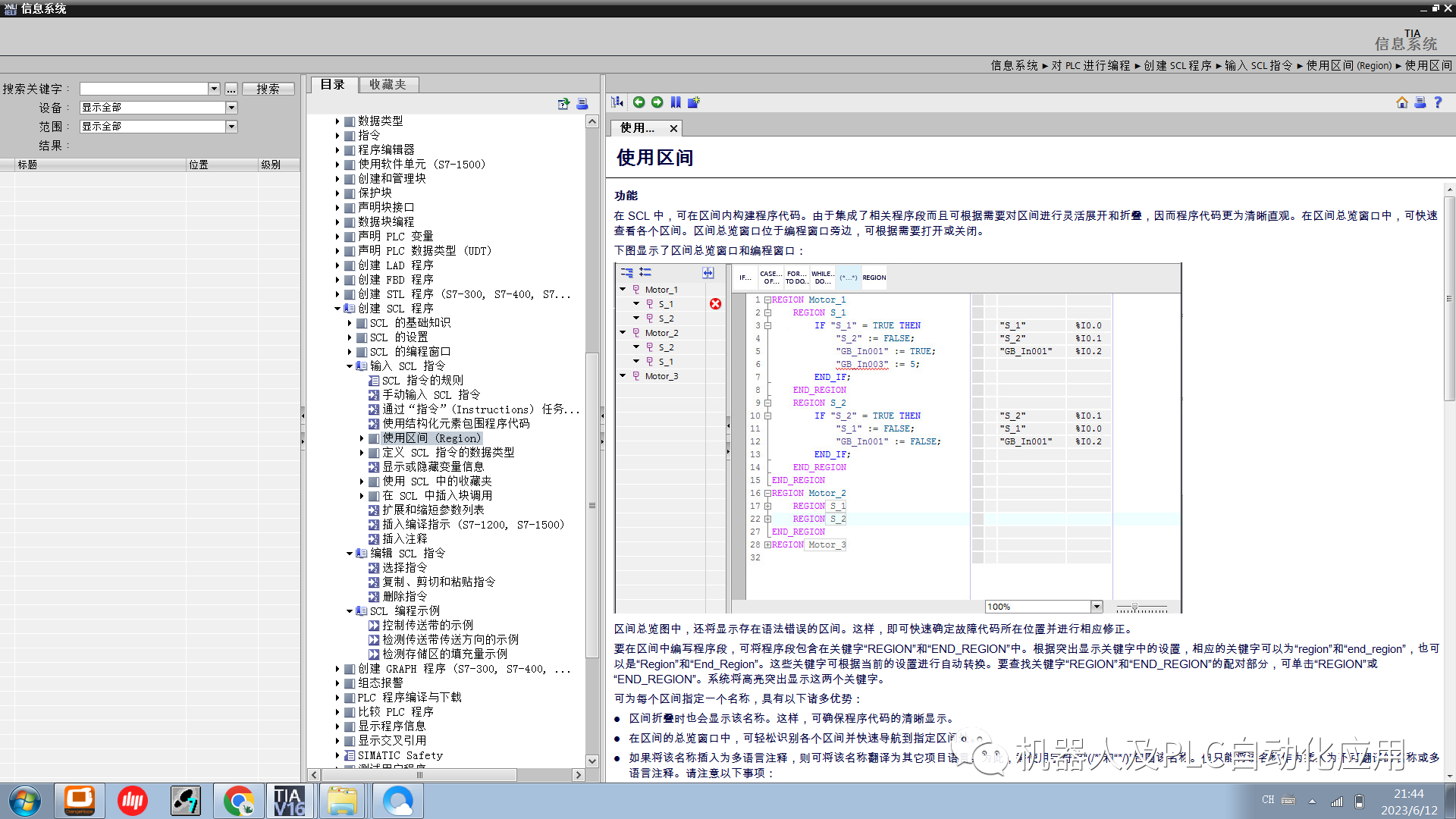Screen dimensions: 1456x819
Task: Click the Print icon beside the Home icon
Action: click(1420, 102)
